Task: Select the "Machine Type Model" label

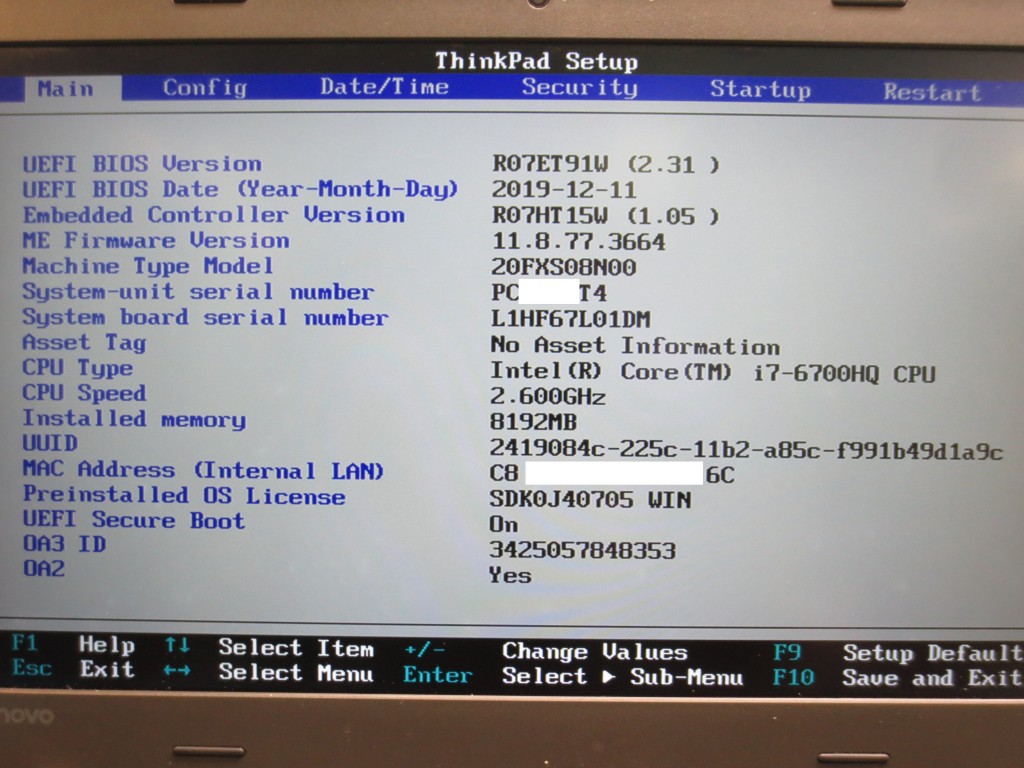Action: 148,266
